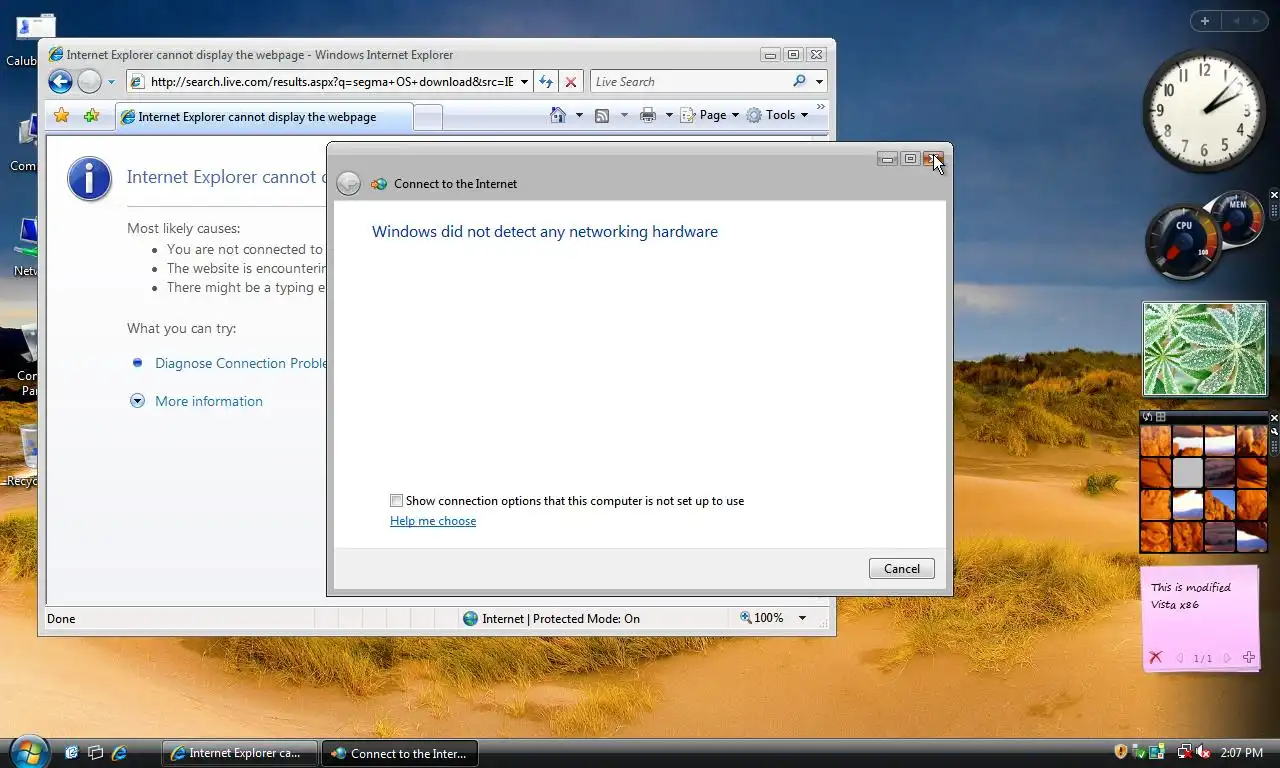Click the Notes gadget text 'This is modified Vista x86'
Screen dimensions: 1280x768
pyautogui.click(x=1190, y=596)
